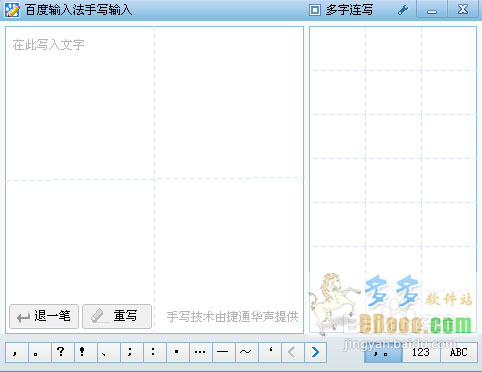Insert the opening single quote symbol
Image resolution: width=482 pixels, height=372 pixels.
tap(269, 352)
